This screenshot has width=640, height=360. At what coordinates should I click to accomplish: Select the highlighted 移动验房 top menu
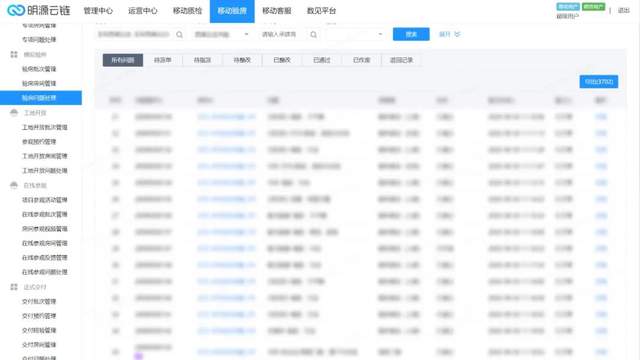click(x=232, y=11)
